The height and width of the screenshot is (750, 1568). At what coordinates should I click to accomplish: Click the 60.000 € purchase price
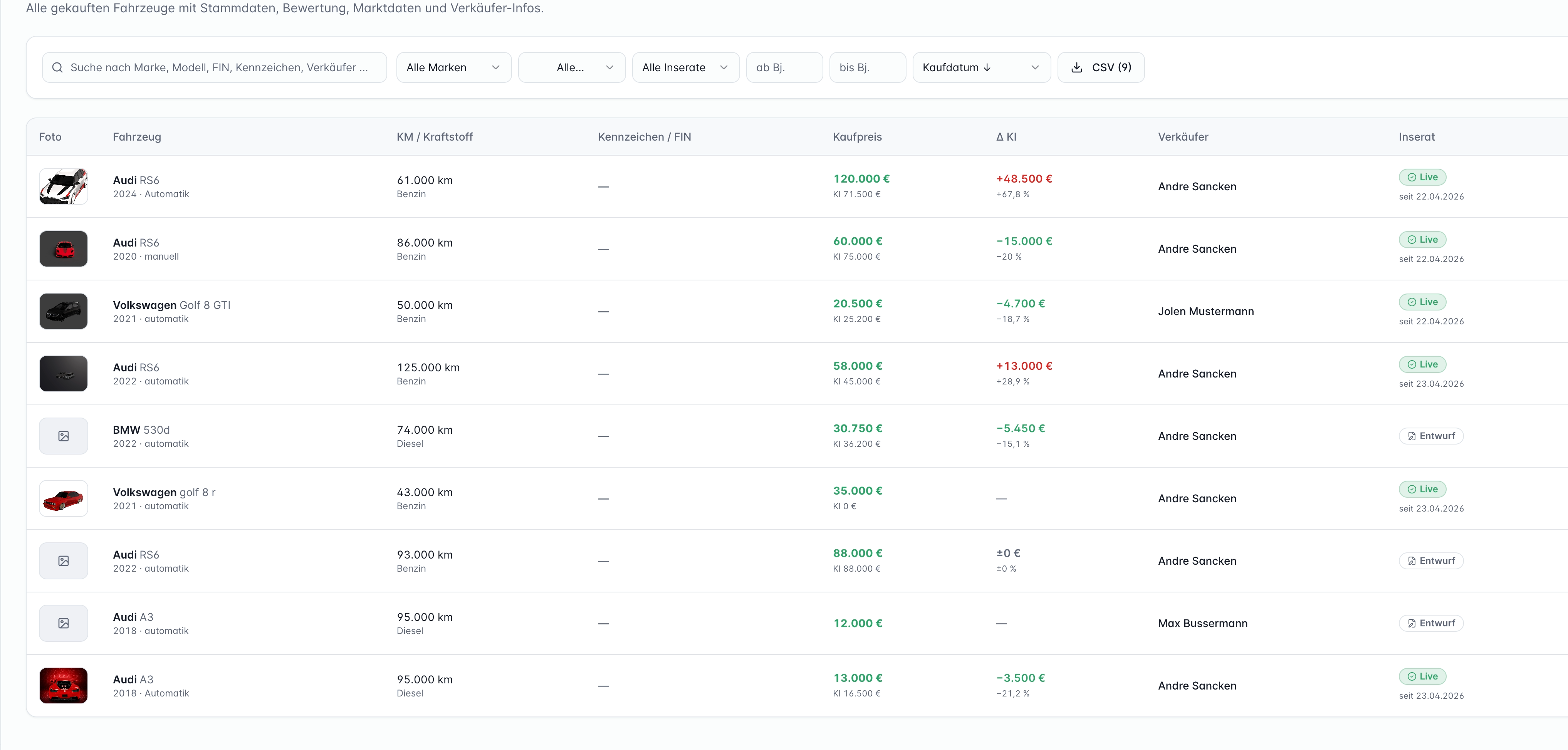point(858,241)
